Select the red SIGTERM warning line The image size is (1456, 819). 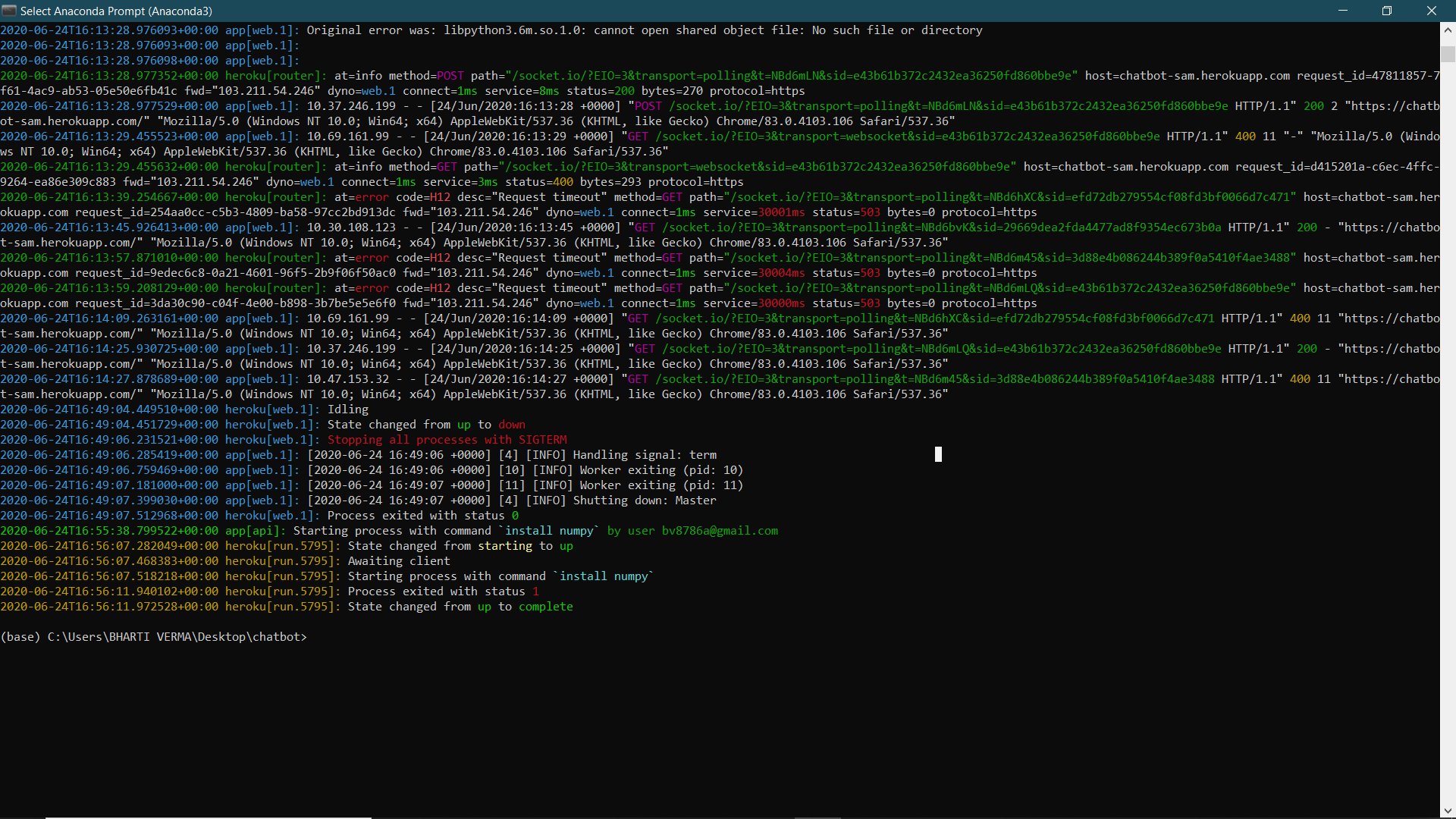(x=447, y=440)
